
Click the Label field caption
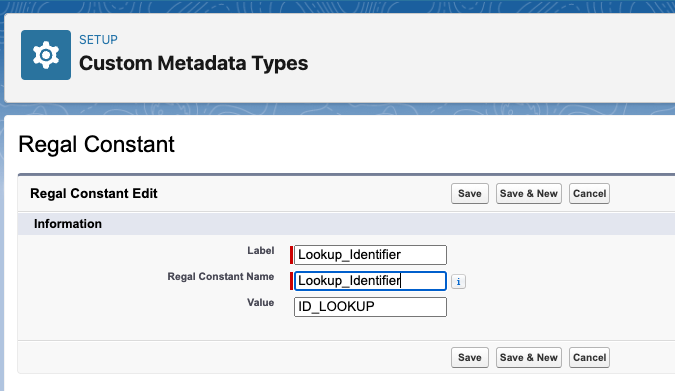(x=260, y=251)
